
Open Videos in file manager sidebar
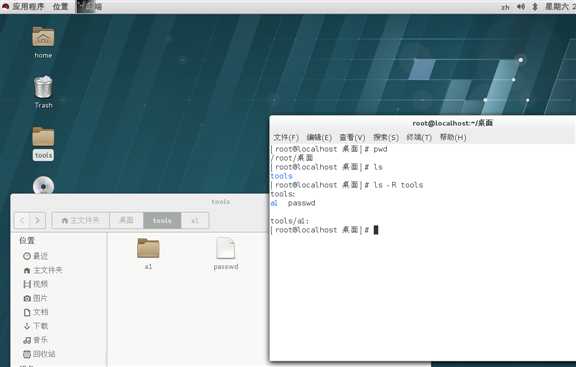pyautogui.click(x=35, y=284)
